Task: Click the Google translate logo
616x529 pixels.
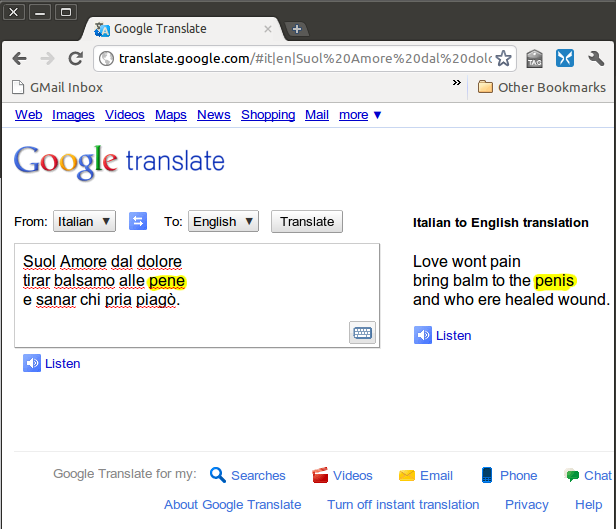Action: coord(119,162)
